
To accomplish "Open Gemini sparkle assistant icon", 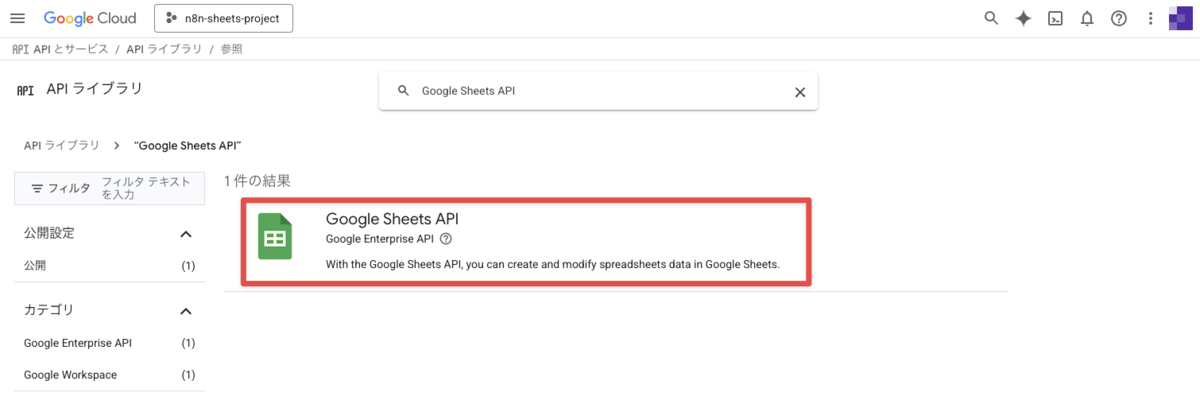I will [x=1023, y=18].
